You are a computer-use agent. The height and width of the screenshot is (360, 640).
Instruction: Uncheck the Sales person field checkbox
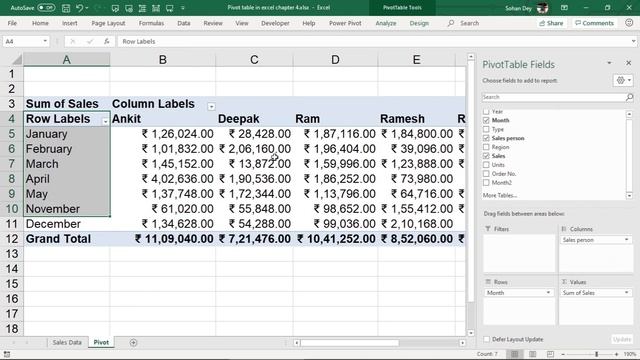486,138
